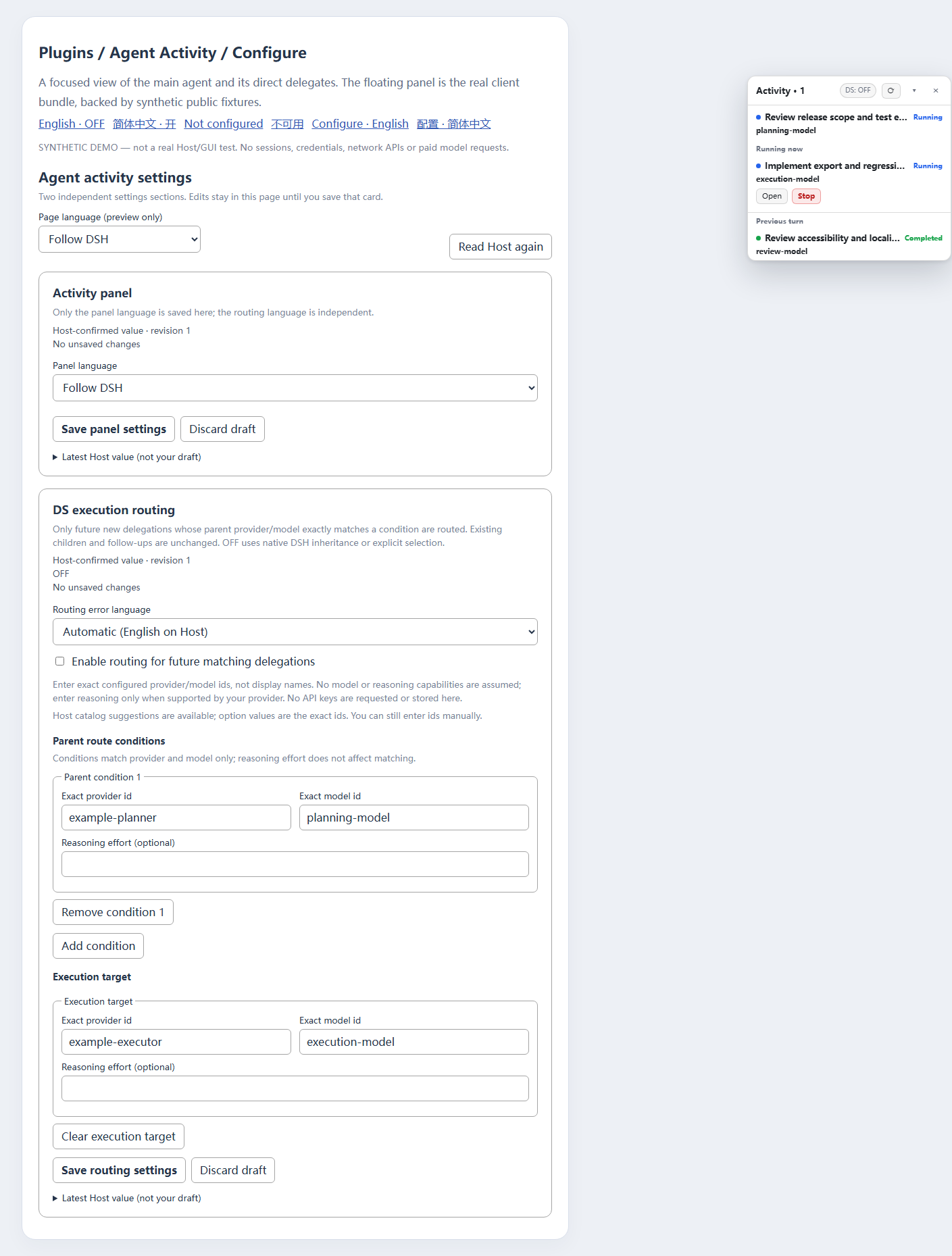Enable routing for future matching delegations

[60, 661]
